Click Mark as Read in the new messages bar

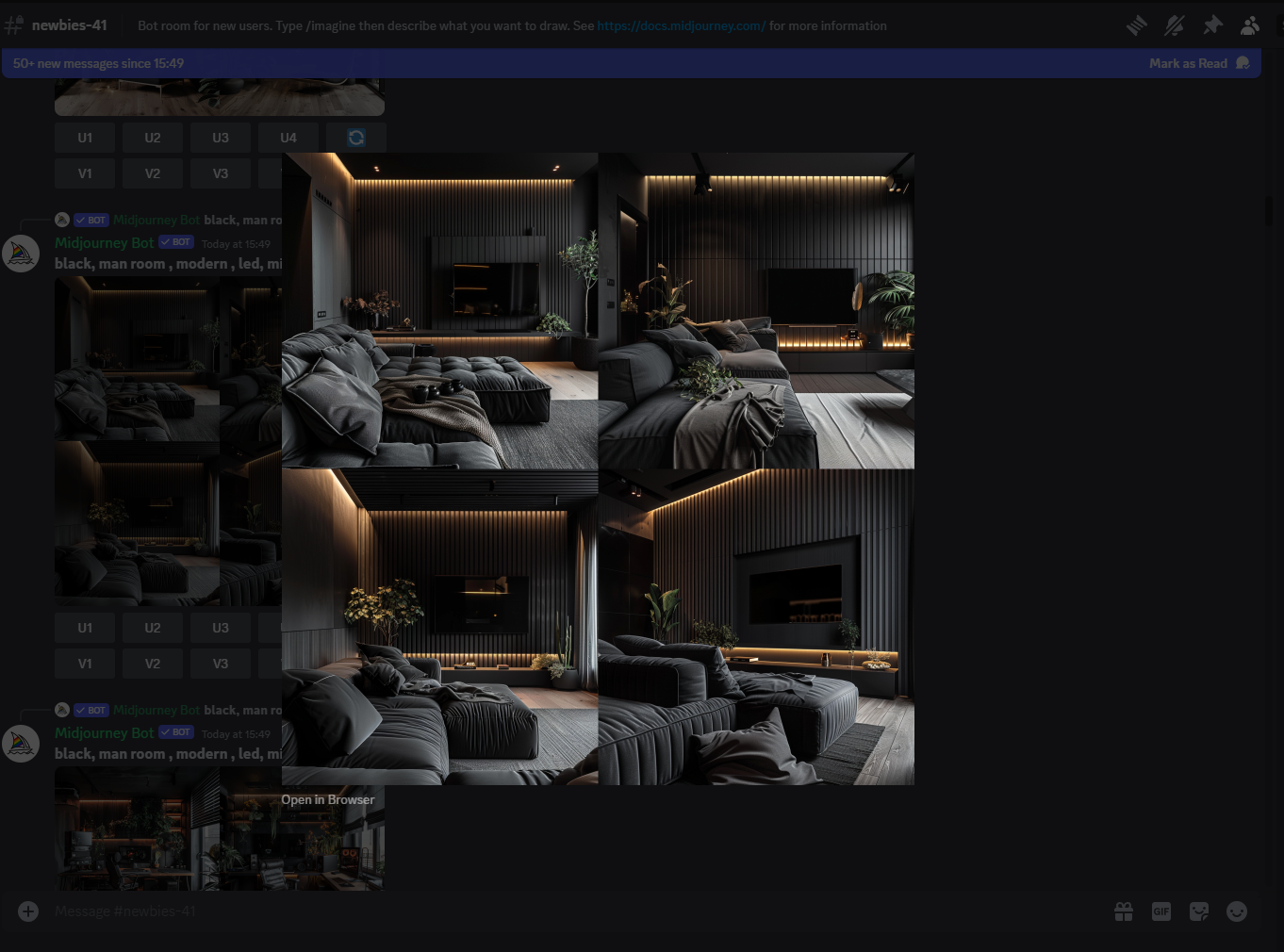[x=1199, y=63]
